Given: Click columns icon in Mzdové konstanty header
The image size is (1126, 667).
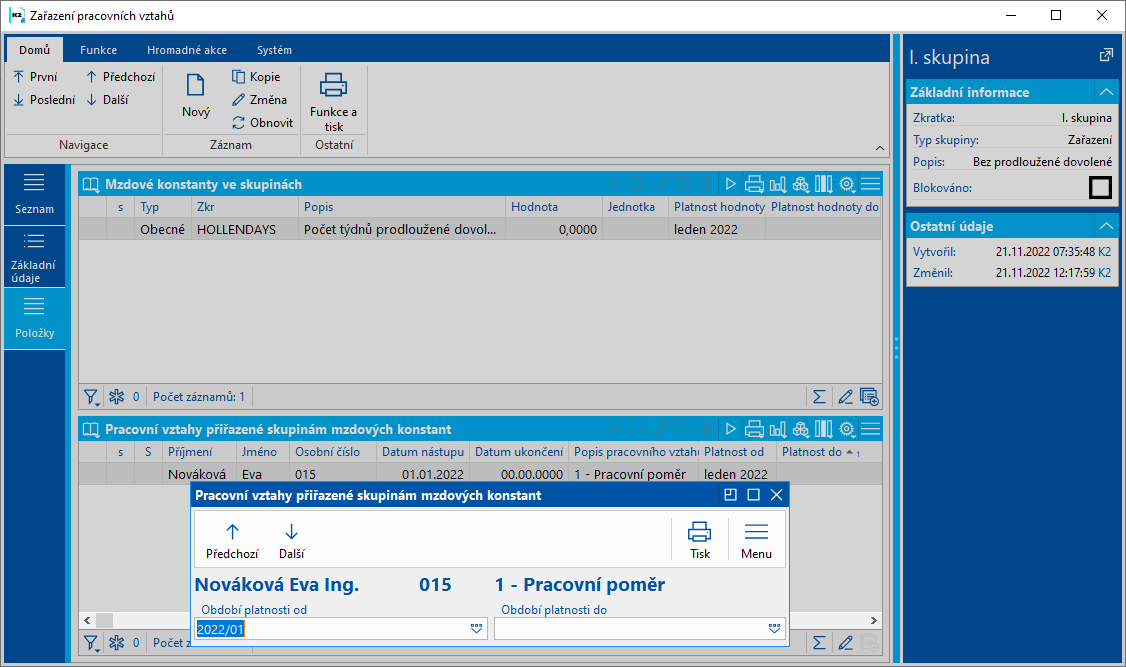Looking at the screenshot, I should click(824, 185).
